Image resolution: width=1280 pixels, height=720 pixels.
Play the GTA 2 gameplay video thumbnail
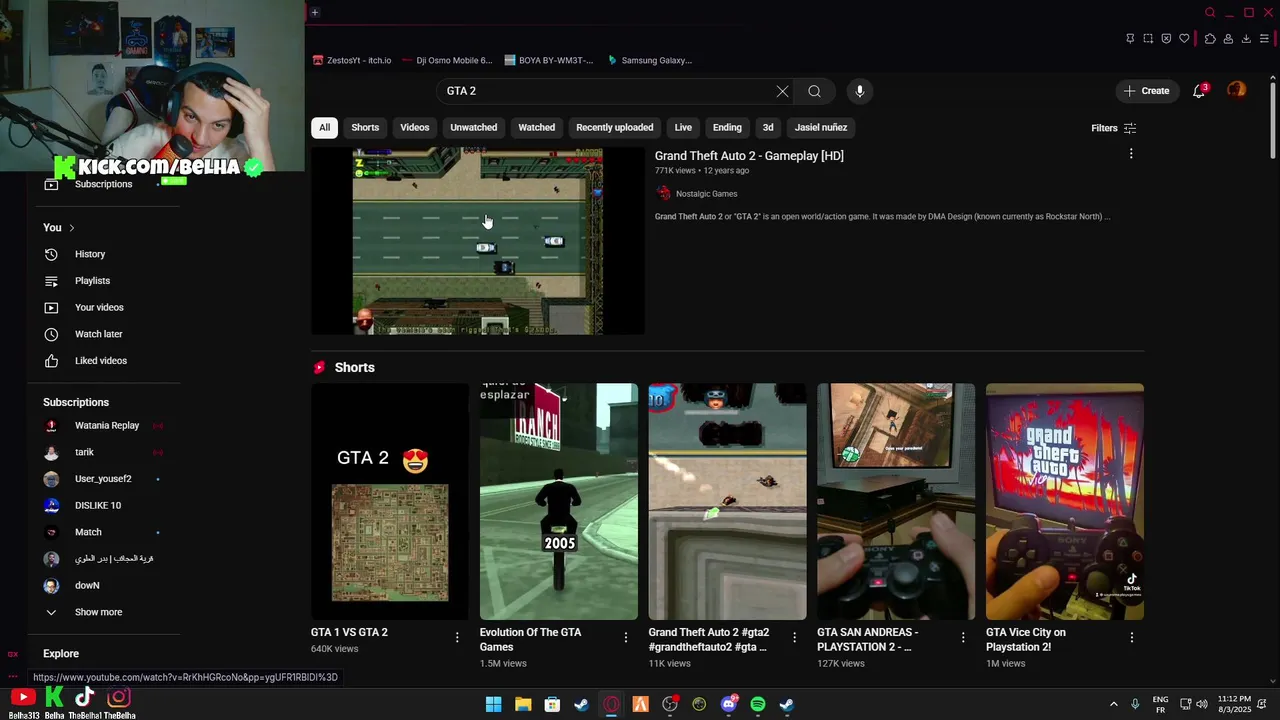tap(478, 241)
